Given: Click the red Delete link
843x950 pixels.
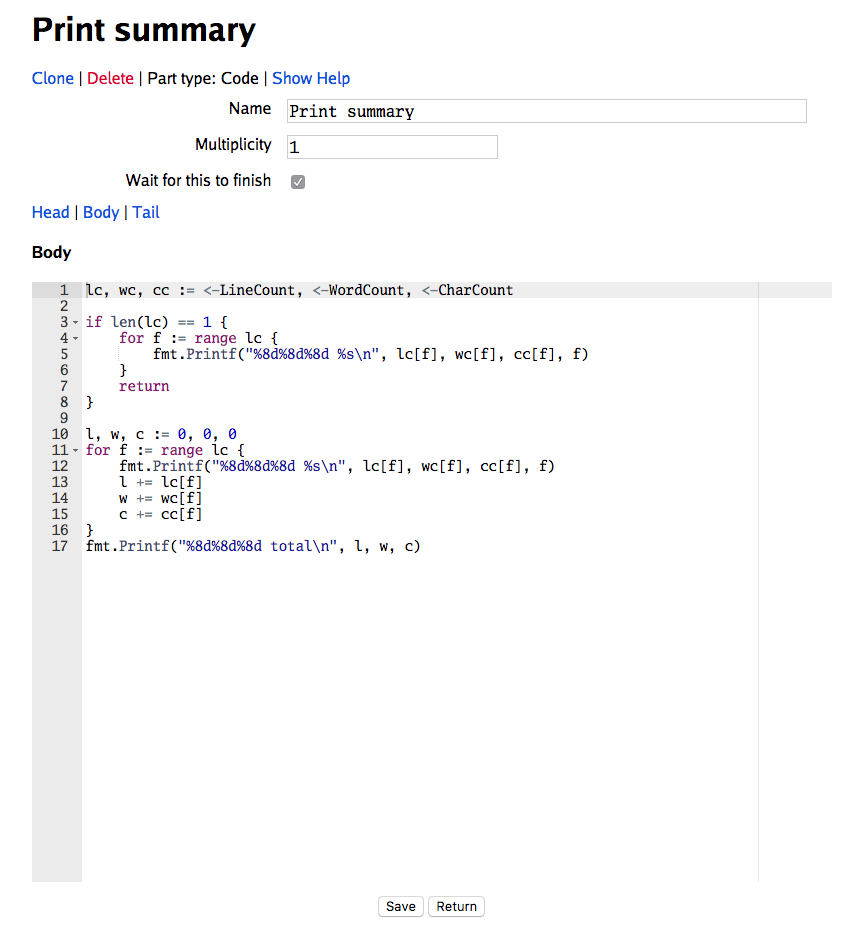Looking at the screenshot, I should (x=110, y=78).
